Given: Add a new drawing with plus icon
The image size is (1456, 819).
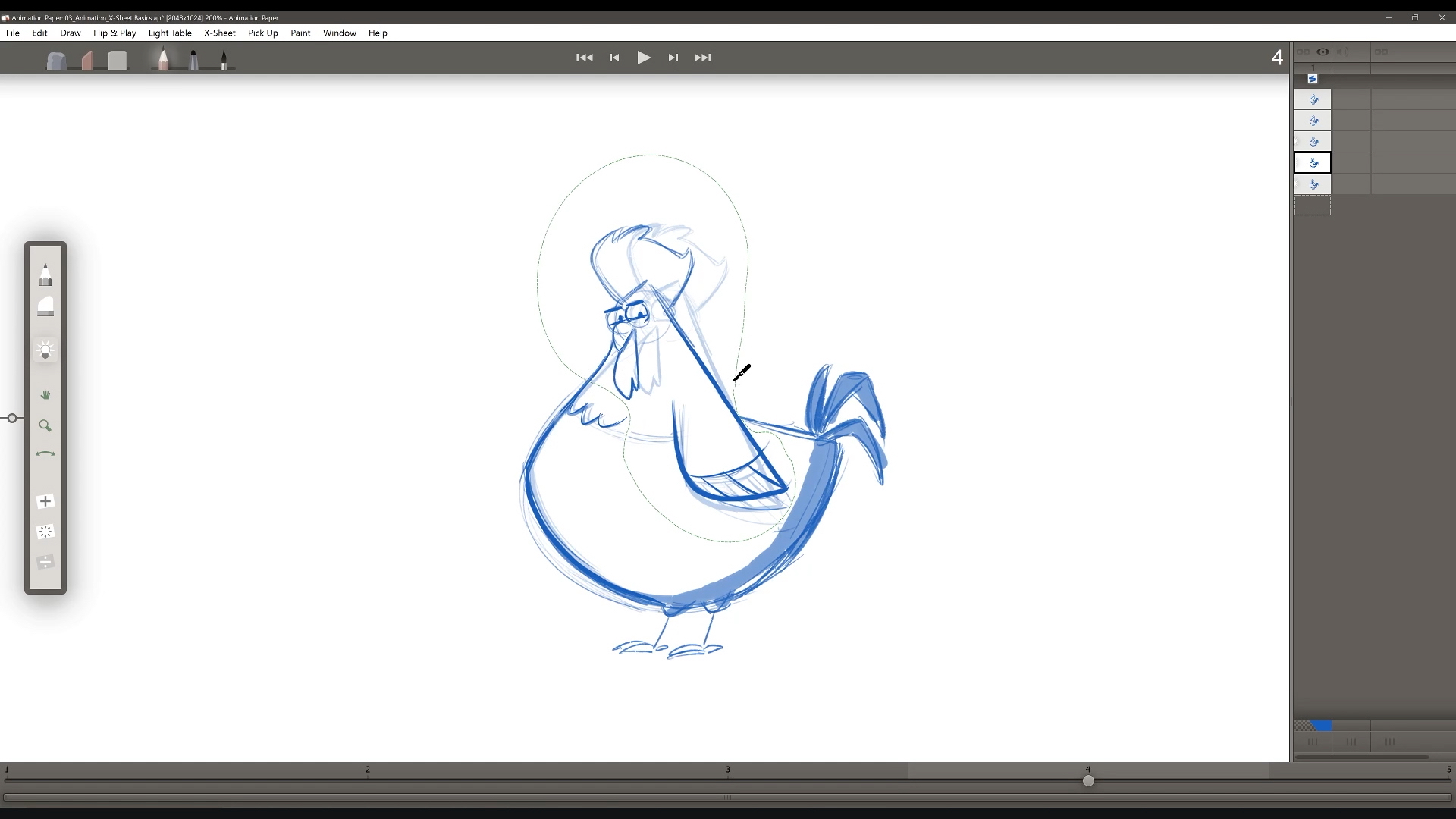Looking at the screenshot, I should coord(45,501).
